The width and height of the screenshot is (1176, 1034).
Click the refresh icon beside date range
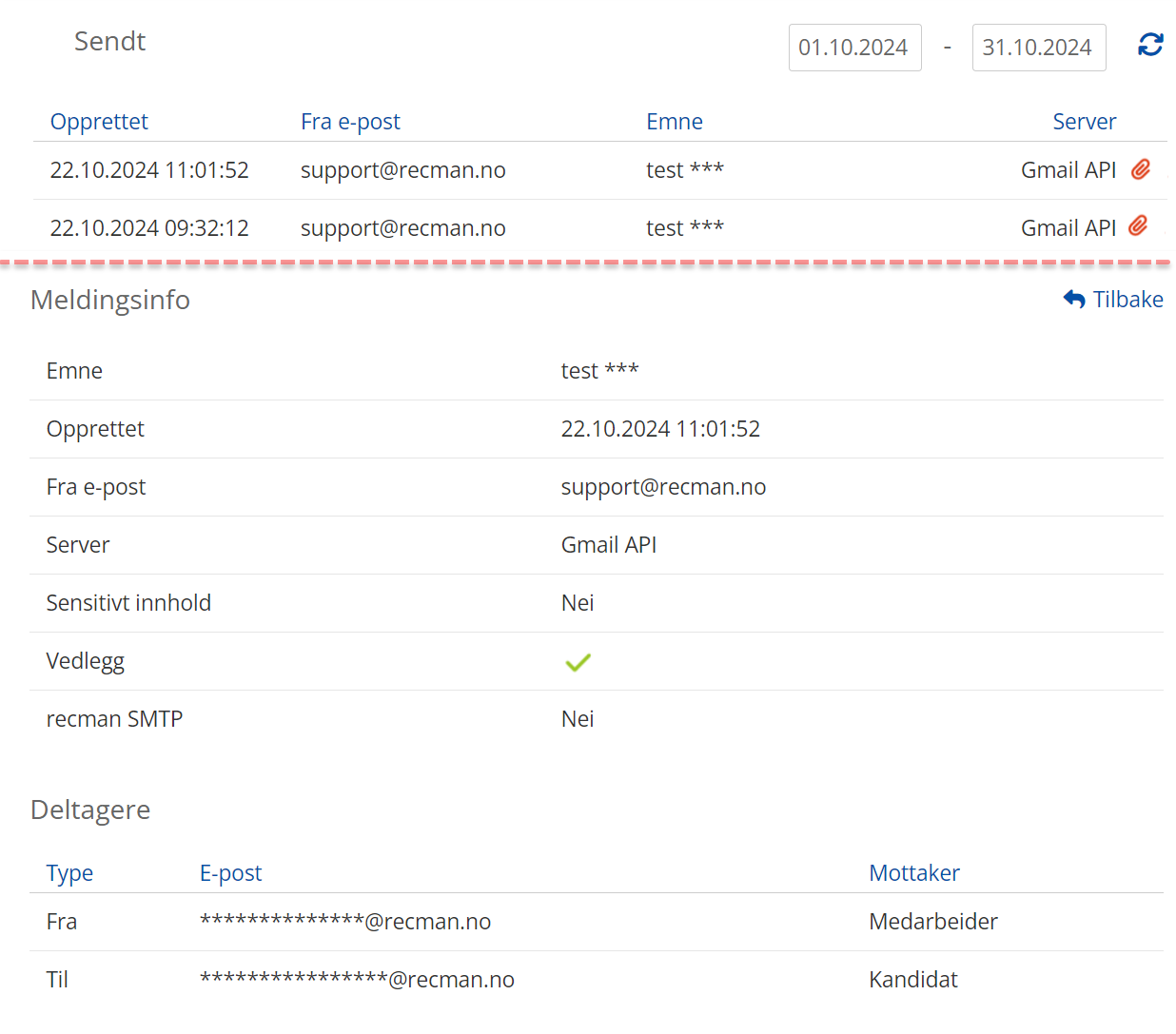tap(1150, 45)
